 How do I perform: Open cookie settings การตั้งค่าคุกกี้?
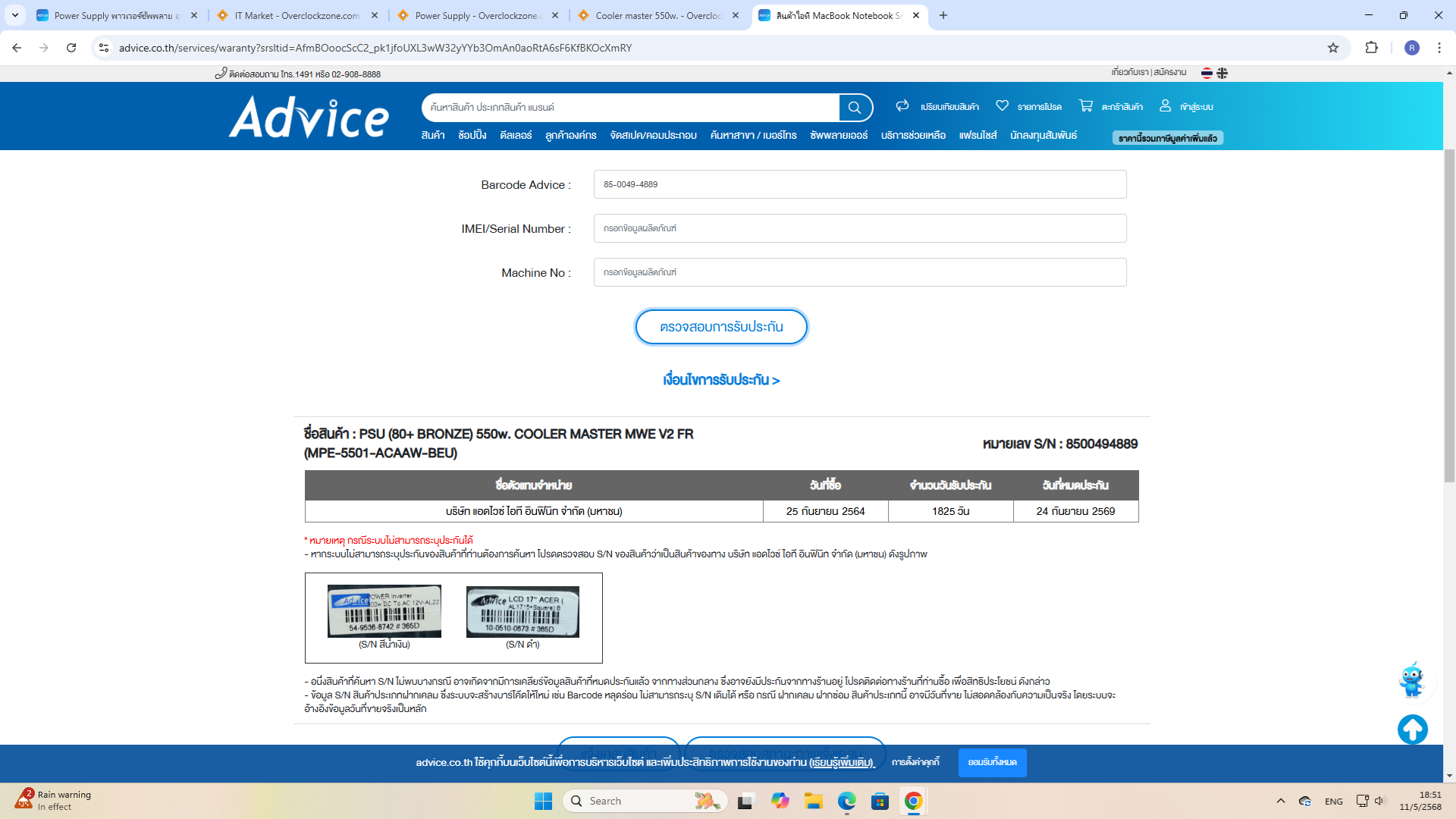(x=915, y=762)
